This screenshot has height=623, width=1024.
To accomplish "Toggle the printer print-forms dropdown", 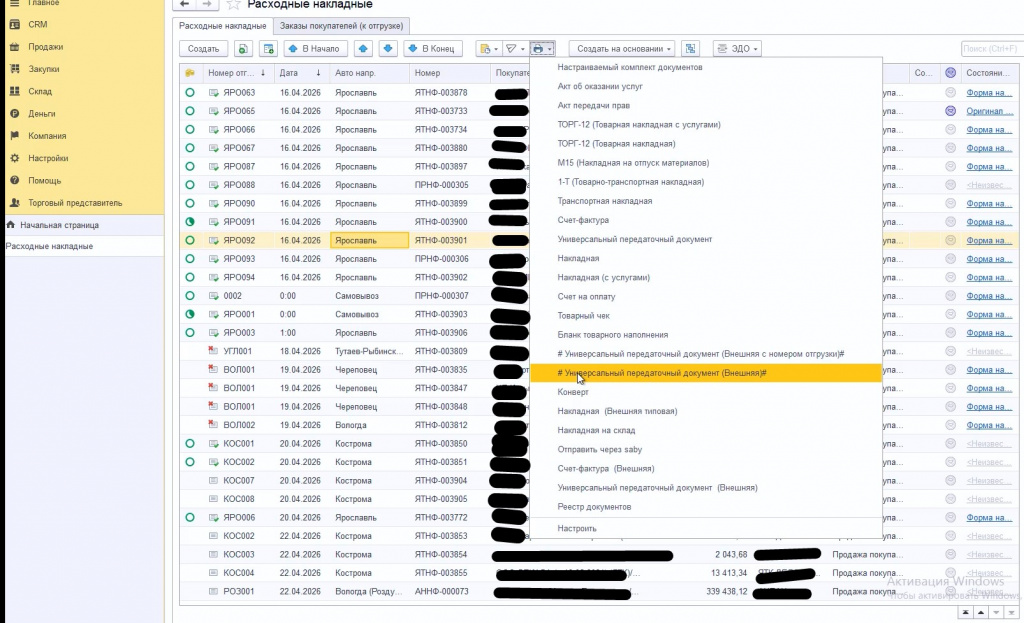I will click(x=542, y=48).
